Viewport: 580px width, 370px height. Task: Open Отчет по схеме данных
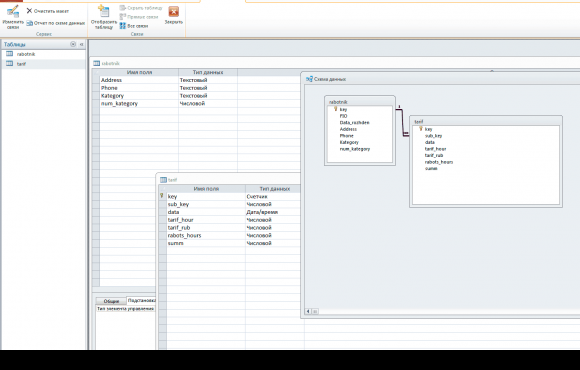55,23
